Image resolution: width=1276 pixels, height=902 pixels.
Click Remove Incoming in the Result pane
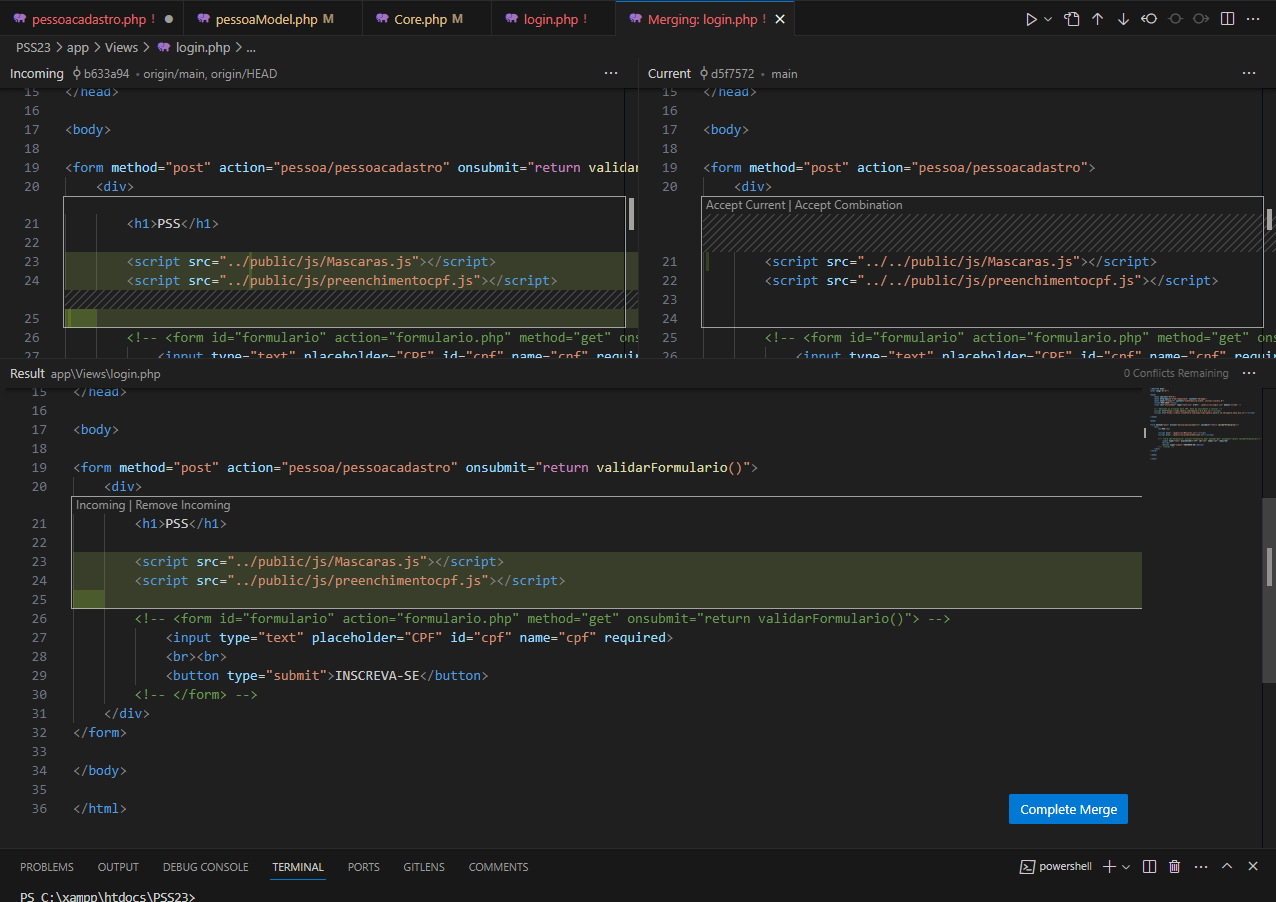pos(183,505)
